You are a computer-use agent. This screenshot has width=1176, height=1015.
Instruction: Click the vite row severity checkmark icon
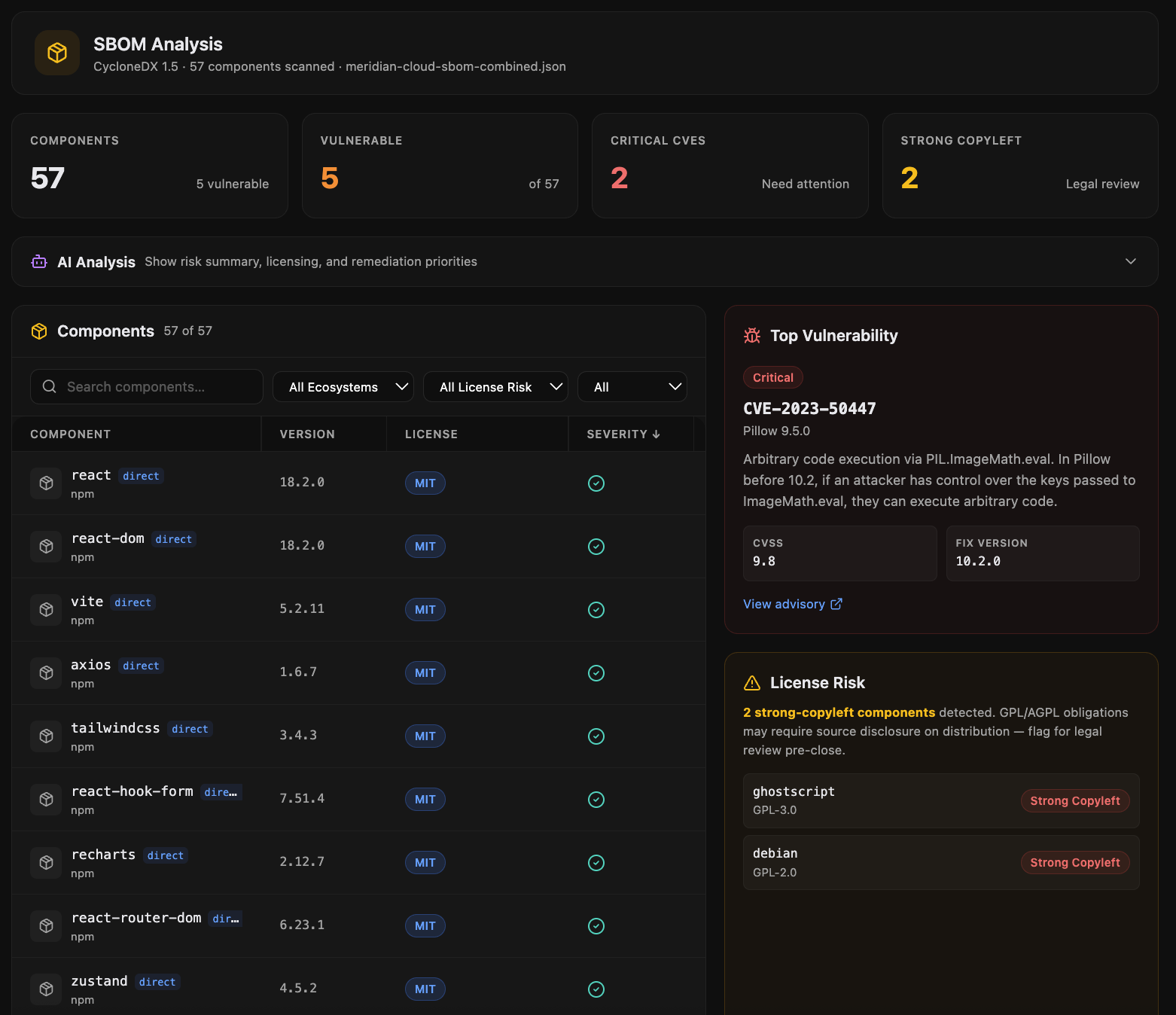click(x=596, y=610)
